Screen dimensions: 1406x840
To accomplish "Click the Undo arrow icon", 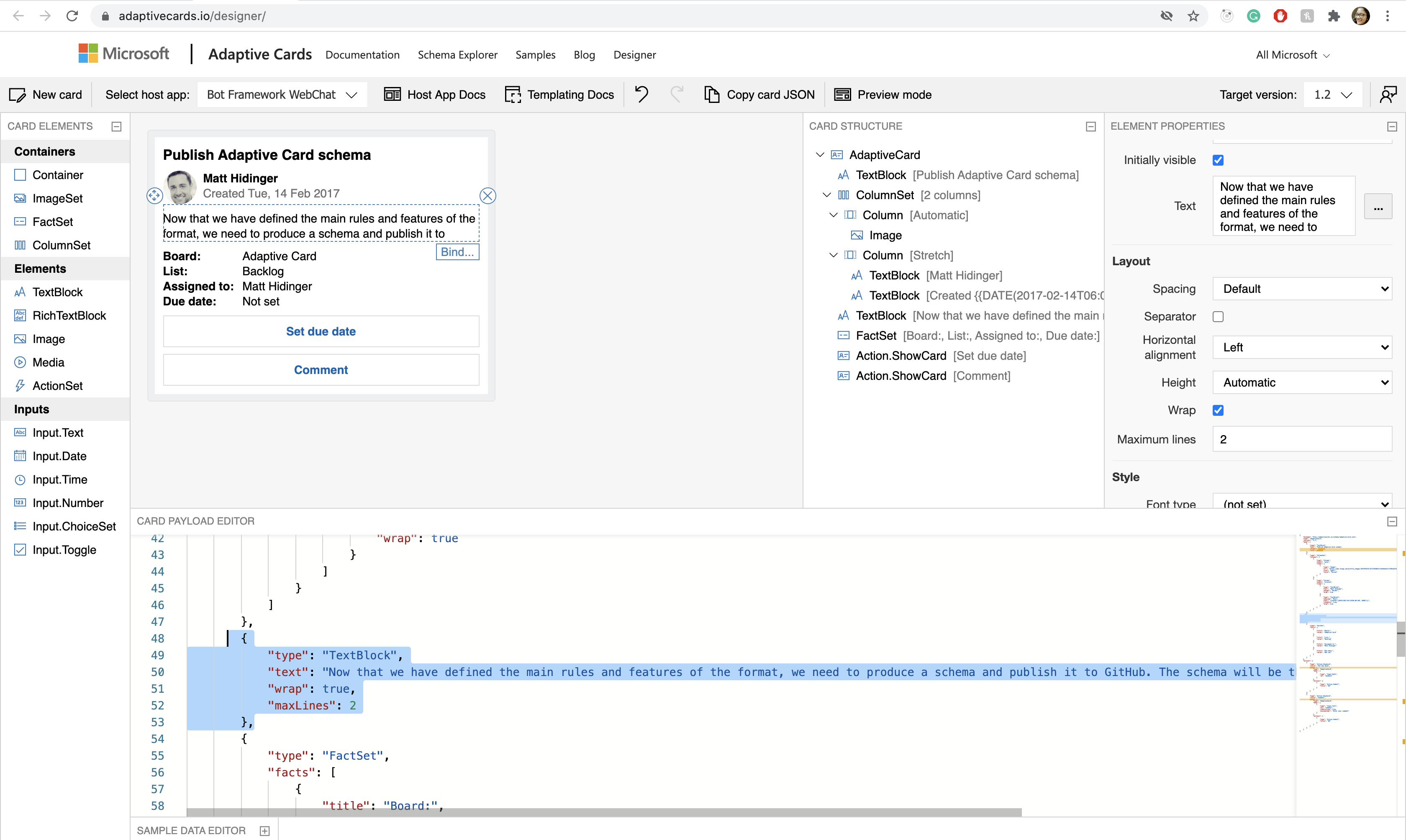I will 641,95.
